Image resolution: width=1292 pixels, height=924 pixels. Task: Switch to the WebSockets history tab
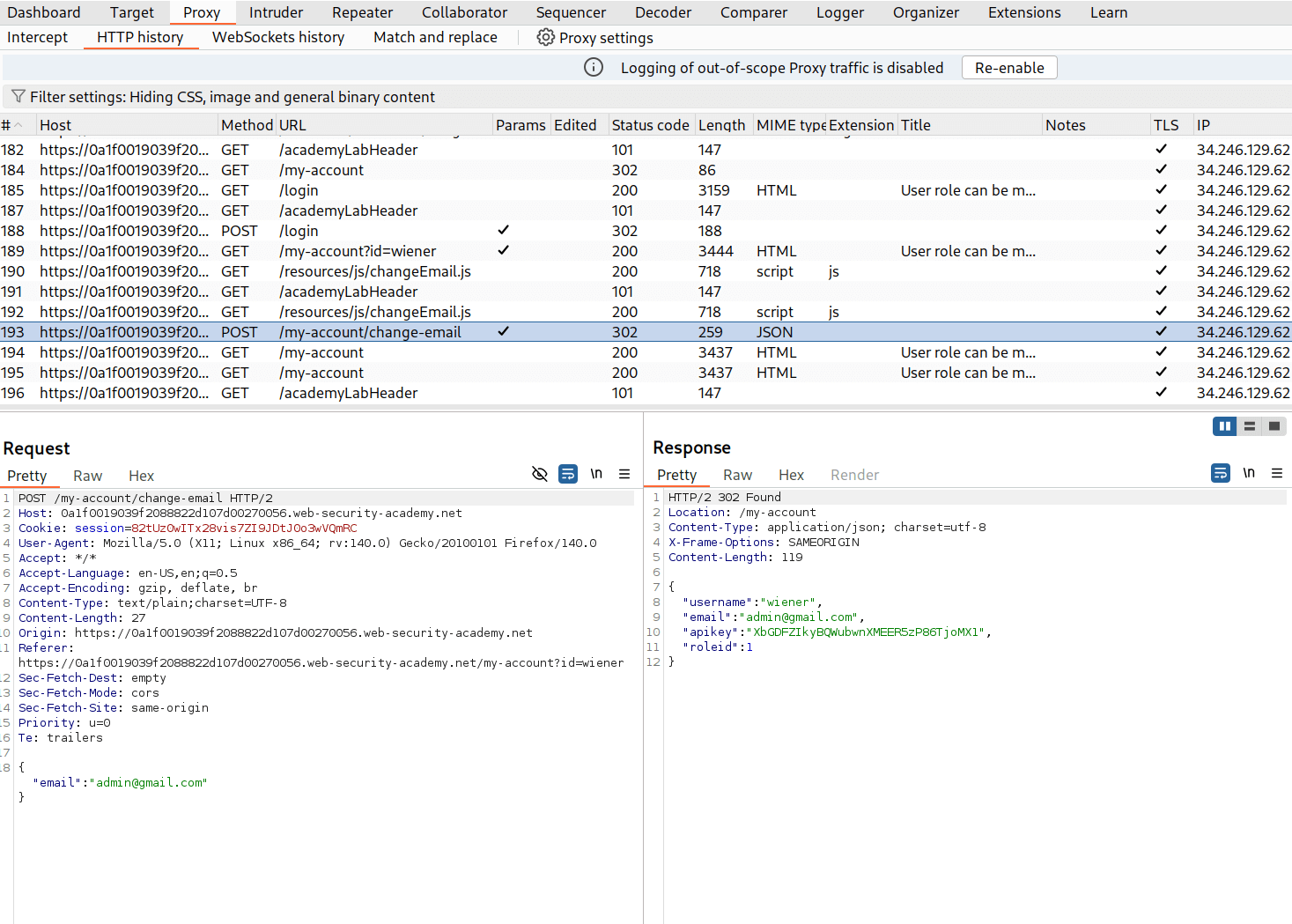[277, 37]
